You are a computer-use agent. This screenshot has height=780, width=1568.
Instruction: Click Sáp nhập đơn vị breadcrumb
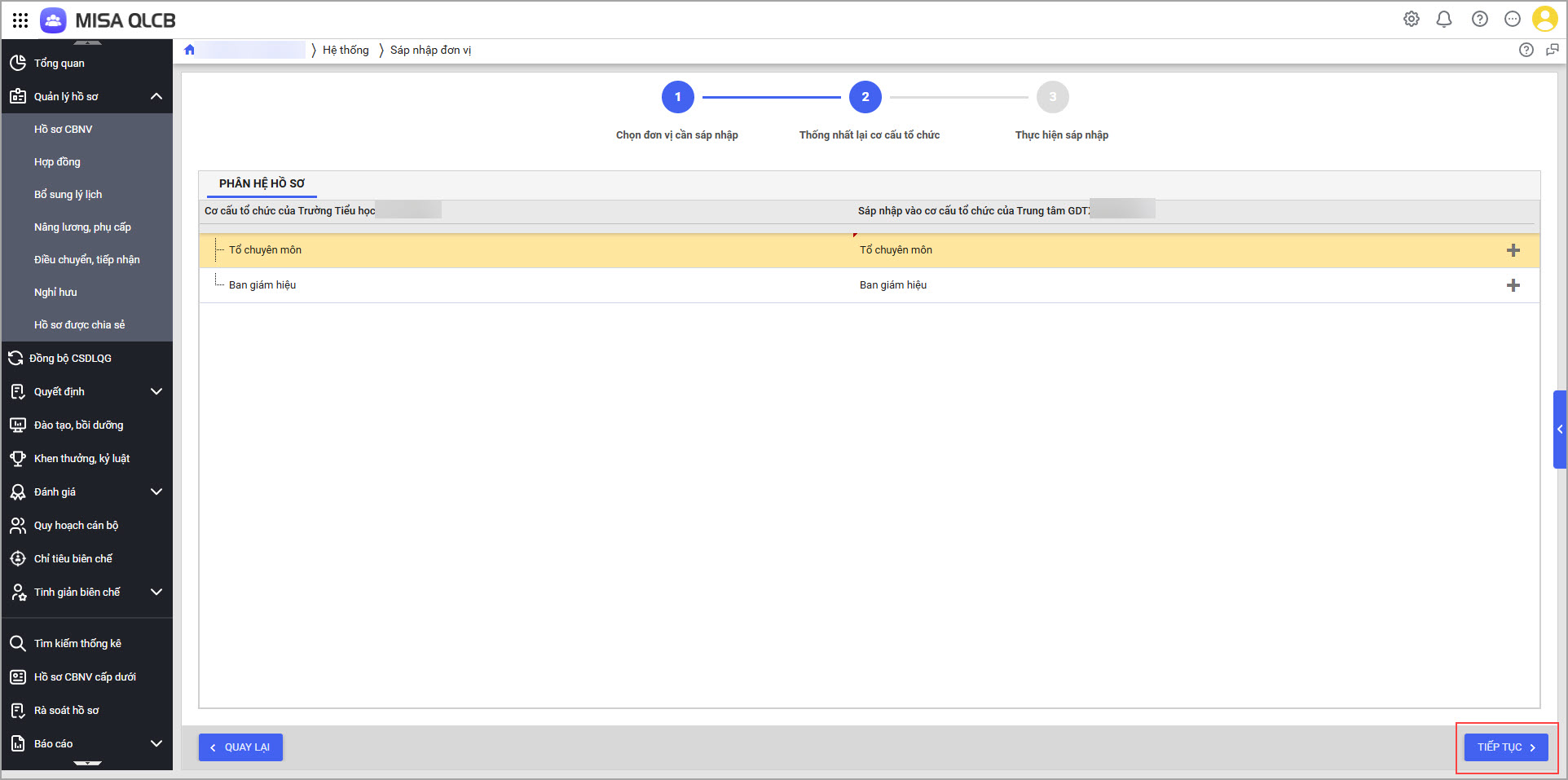(430, 50)
